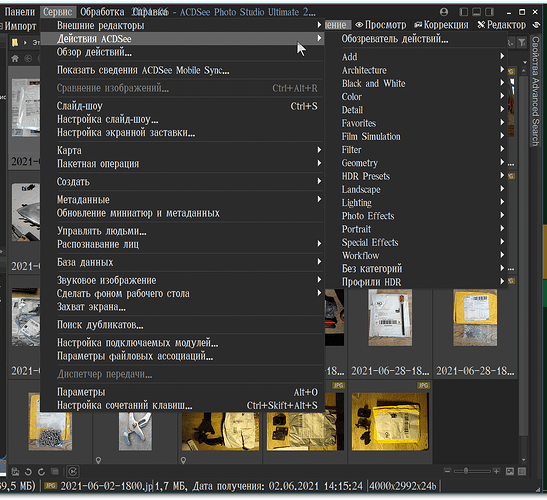The width and height of the screenshot is (547, 500).
Task: Expand the Карта submenu
Action: (182, 150)
